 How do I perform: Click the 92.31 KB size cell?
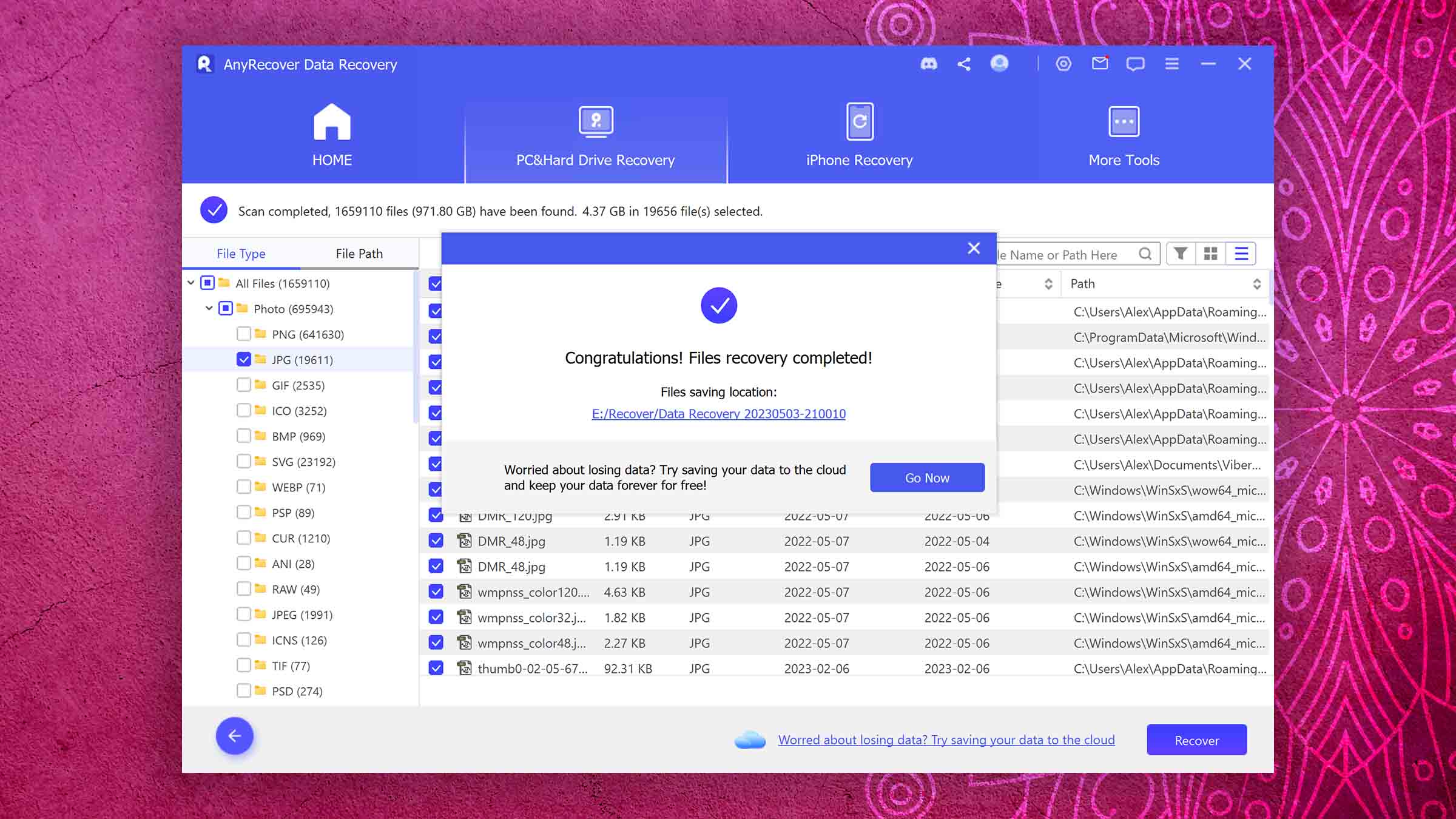click(x=628, y=669)
